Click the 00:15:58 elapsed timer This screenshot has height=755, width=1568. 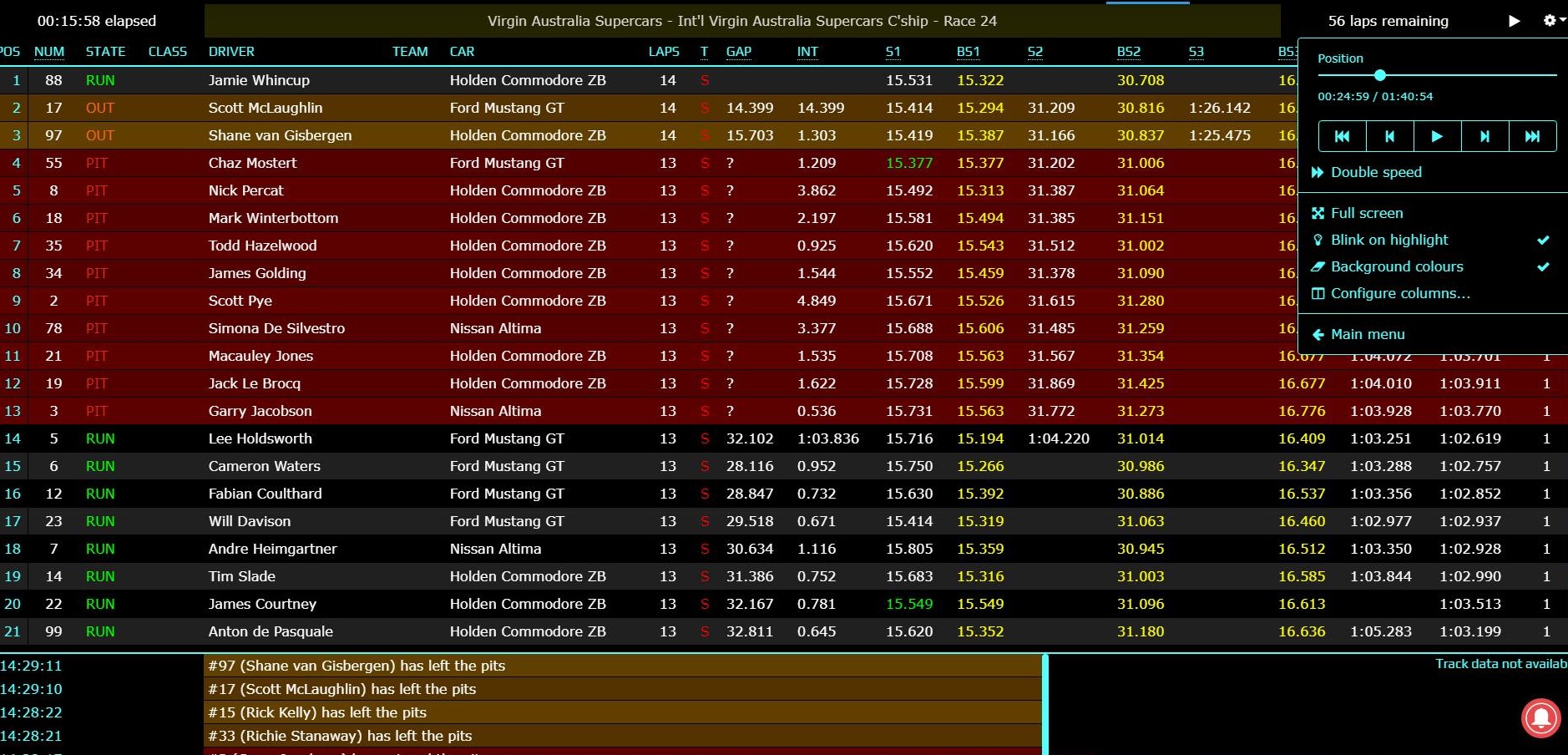[x=97, y=21]
